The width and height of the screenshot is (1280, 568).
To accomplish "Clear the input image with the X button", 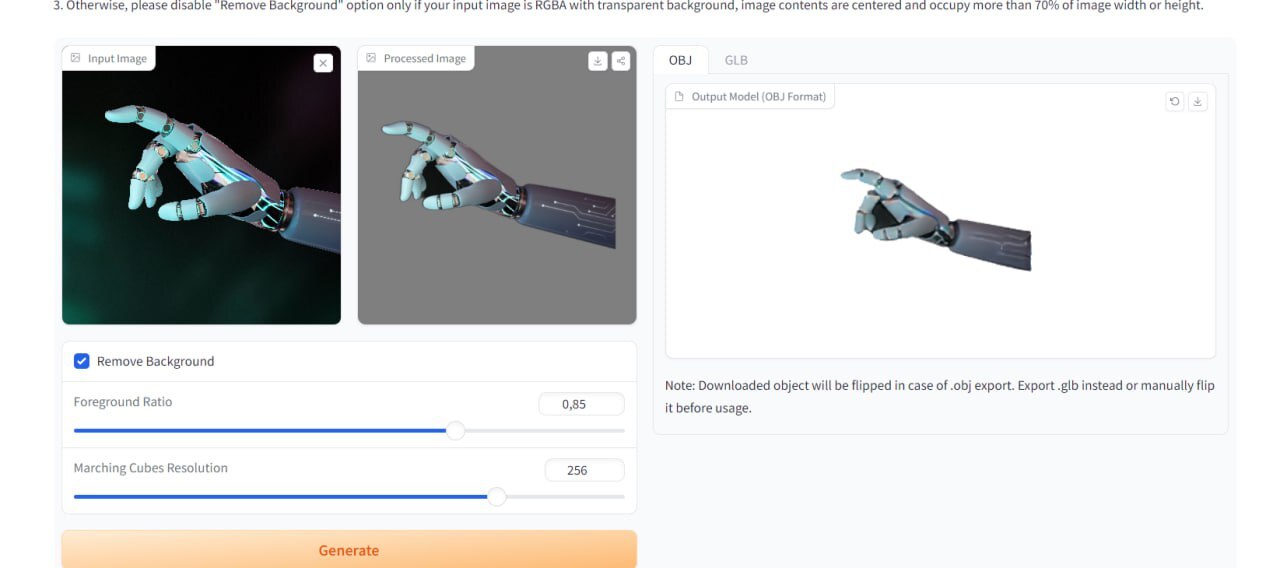I will (x=323, y=63).
